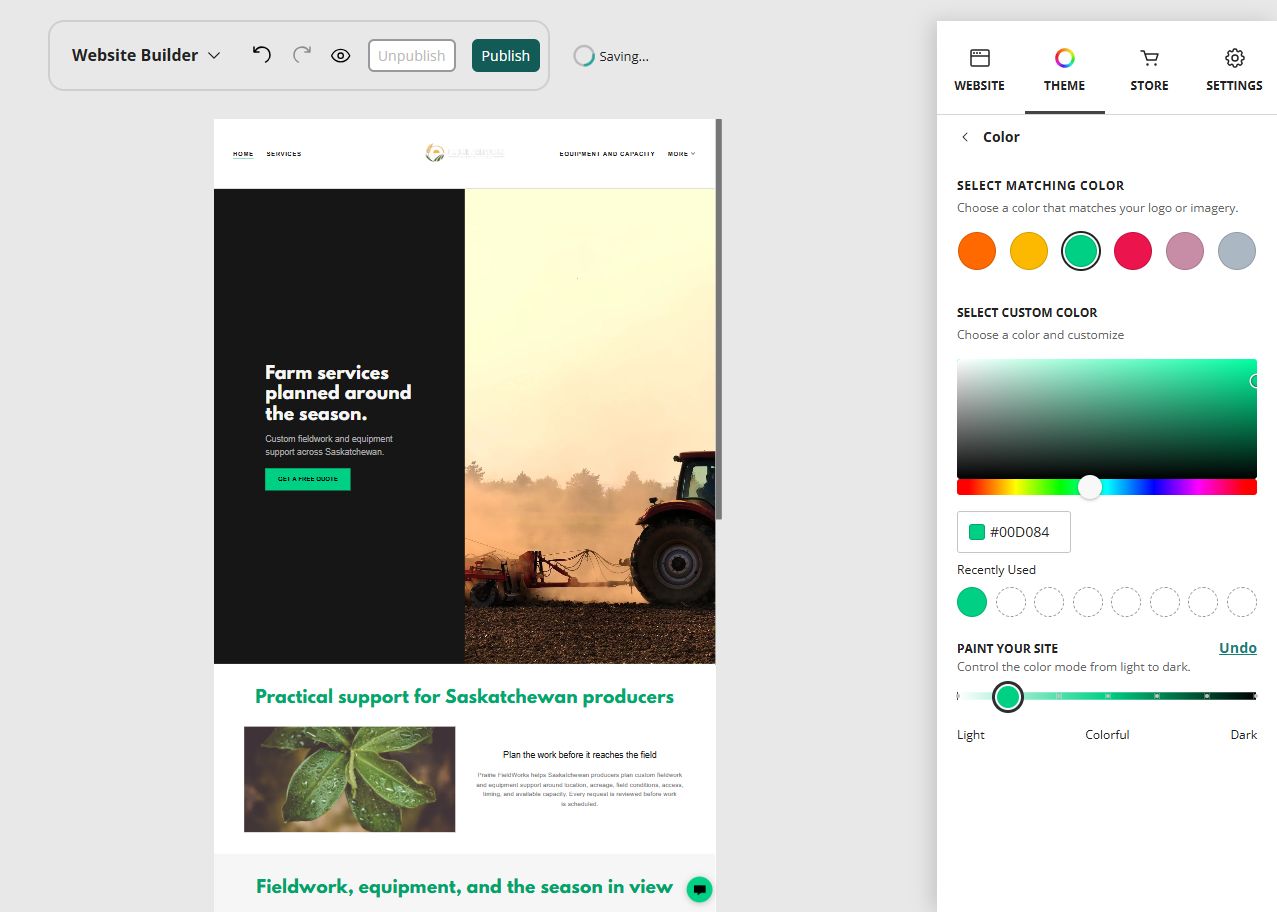Click the site logo in preview header
This screenshot has height=912, width=1277.
[x=465, y=153]
